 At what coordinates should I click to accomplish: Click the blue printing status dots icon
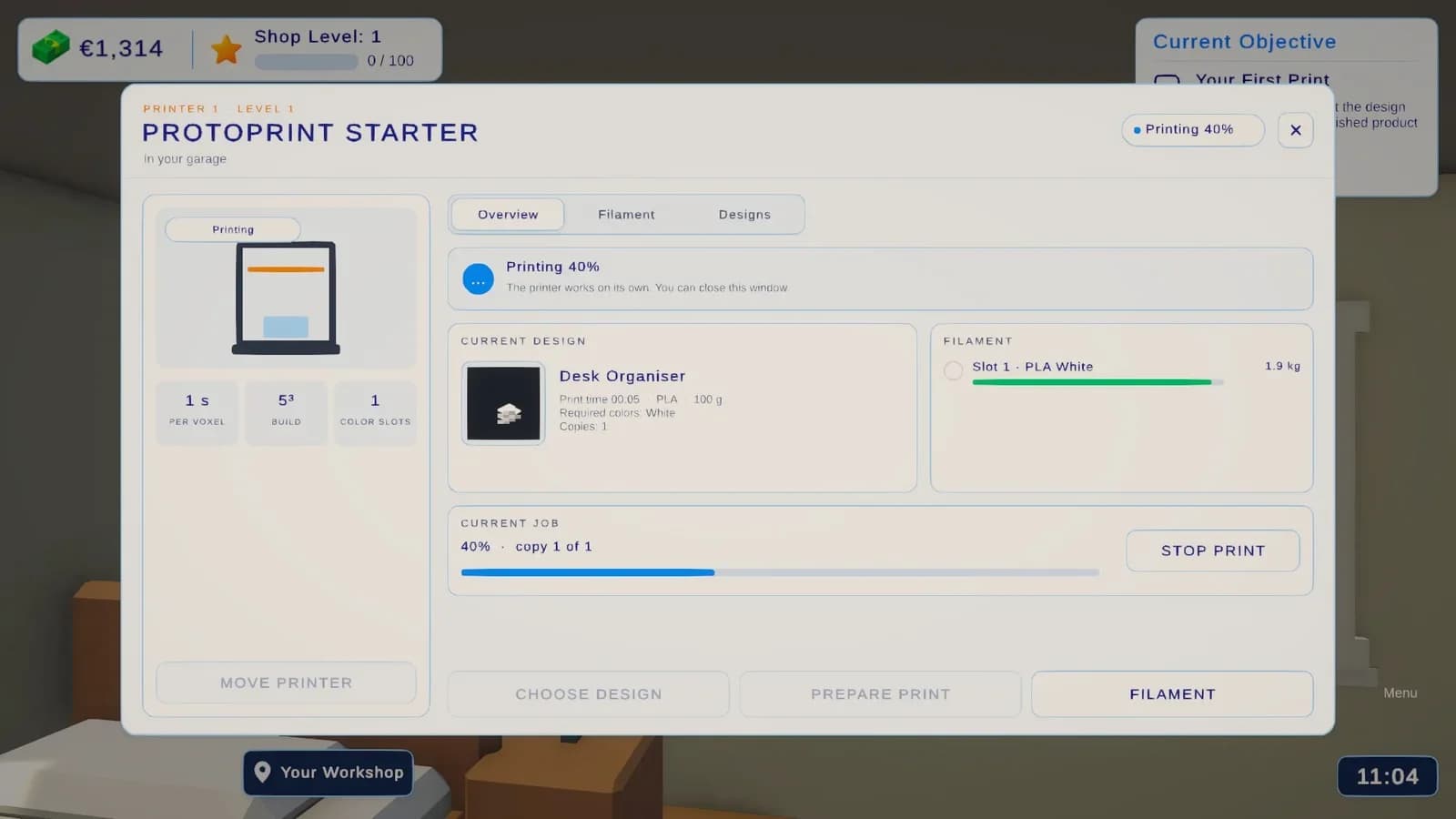pos(478,279)
